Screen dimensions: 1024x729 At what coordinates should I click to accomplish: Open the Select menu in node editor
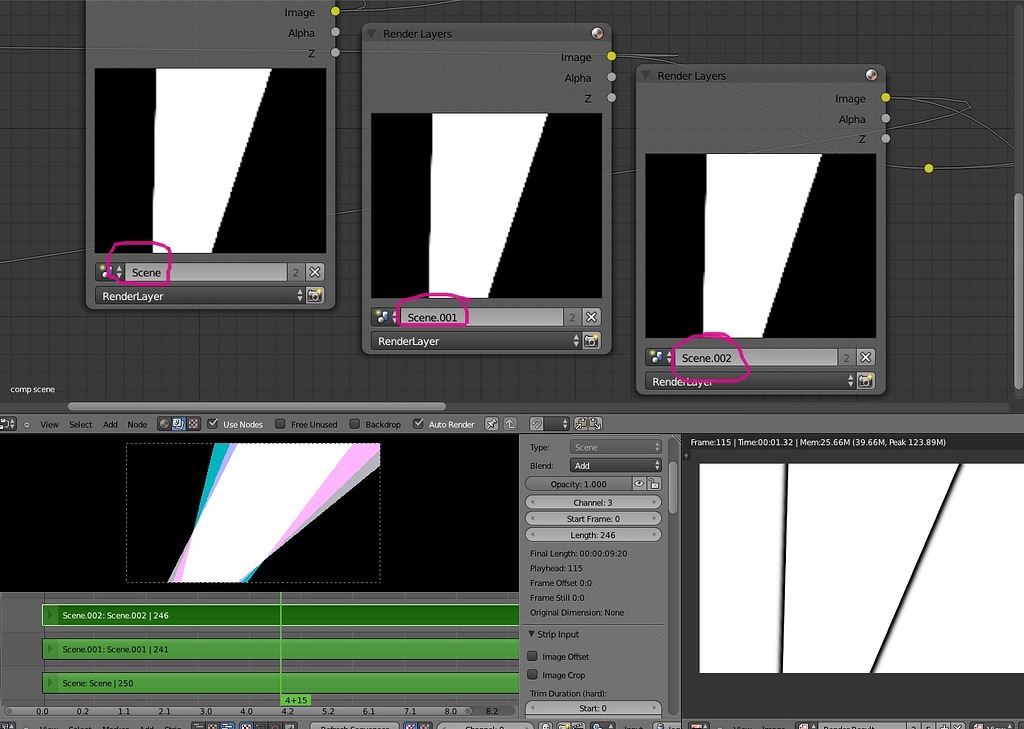[80, 425]
